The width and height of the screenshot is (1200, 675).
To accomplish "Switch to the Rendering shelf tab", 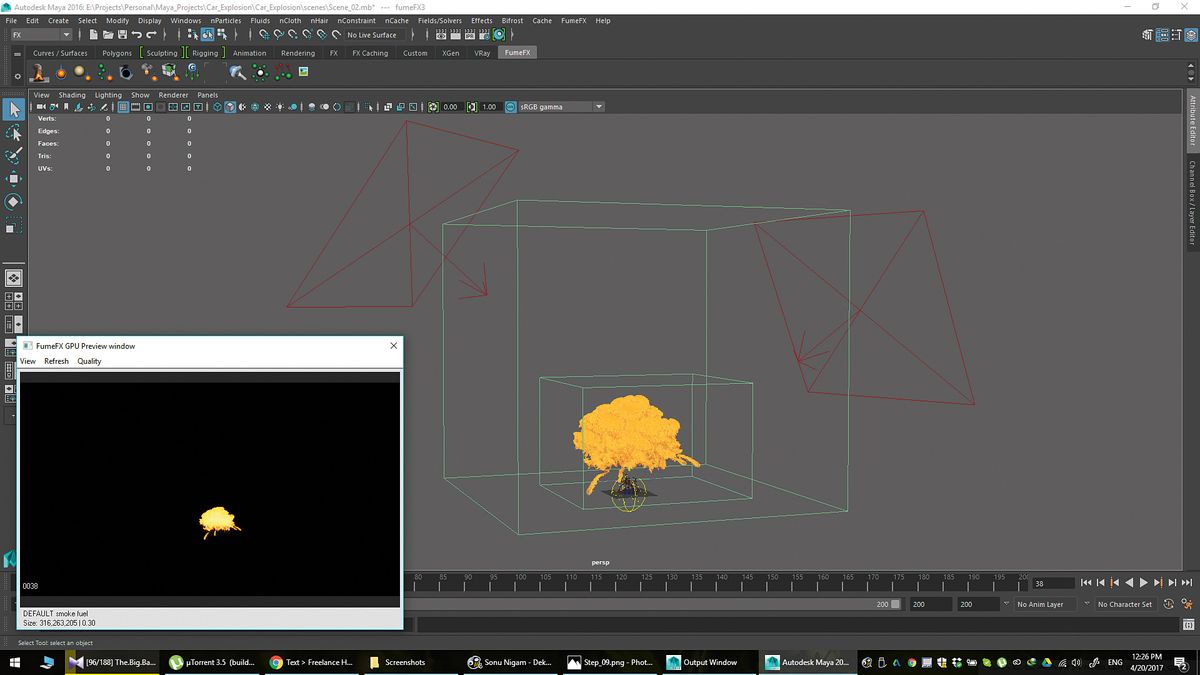I will 297,53.
